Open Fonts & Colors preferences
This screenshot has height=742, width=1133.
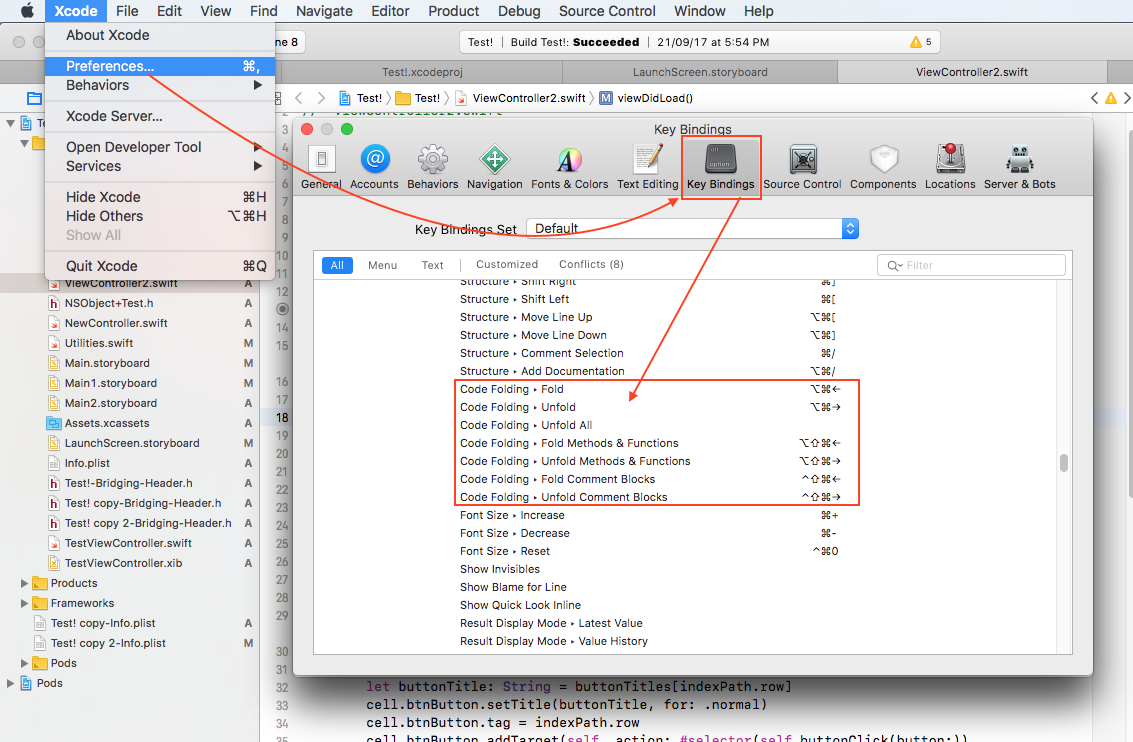pos(569,168)
